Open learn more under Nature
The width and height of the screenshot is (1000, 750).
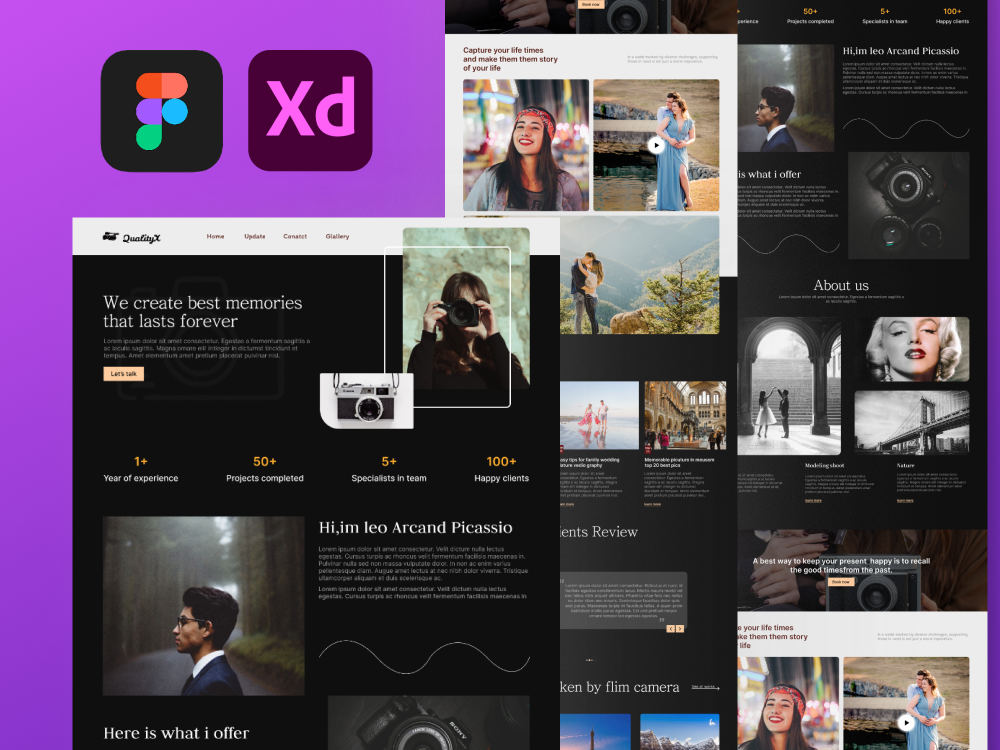pyautogui.click(x=905, y=500)
